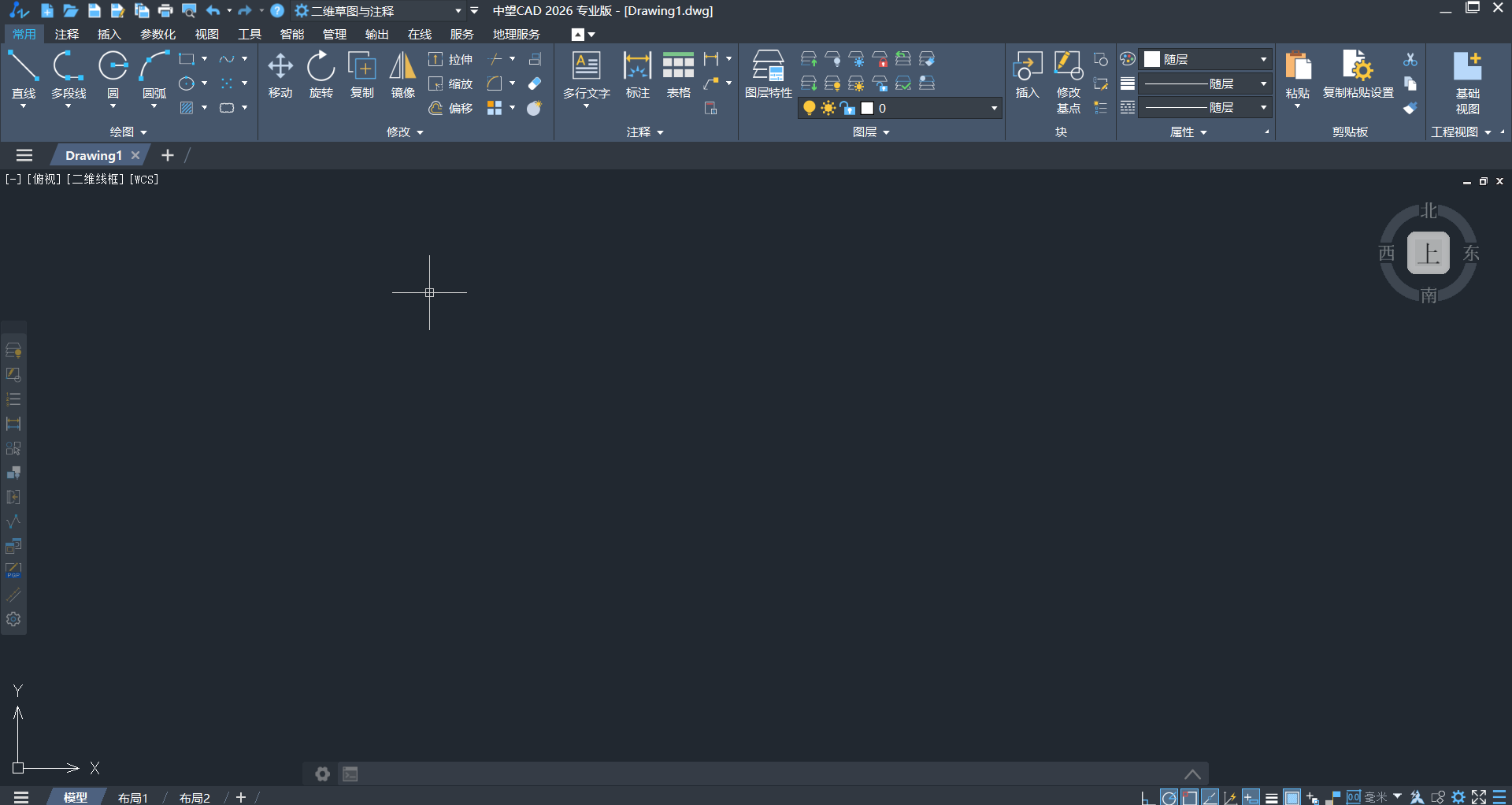
Task: Activate the 移动 (Move) tool
Action: pos(280,74)
